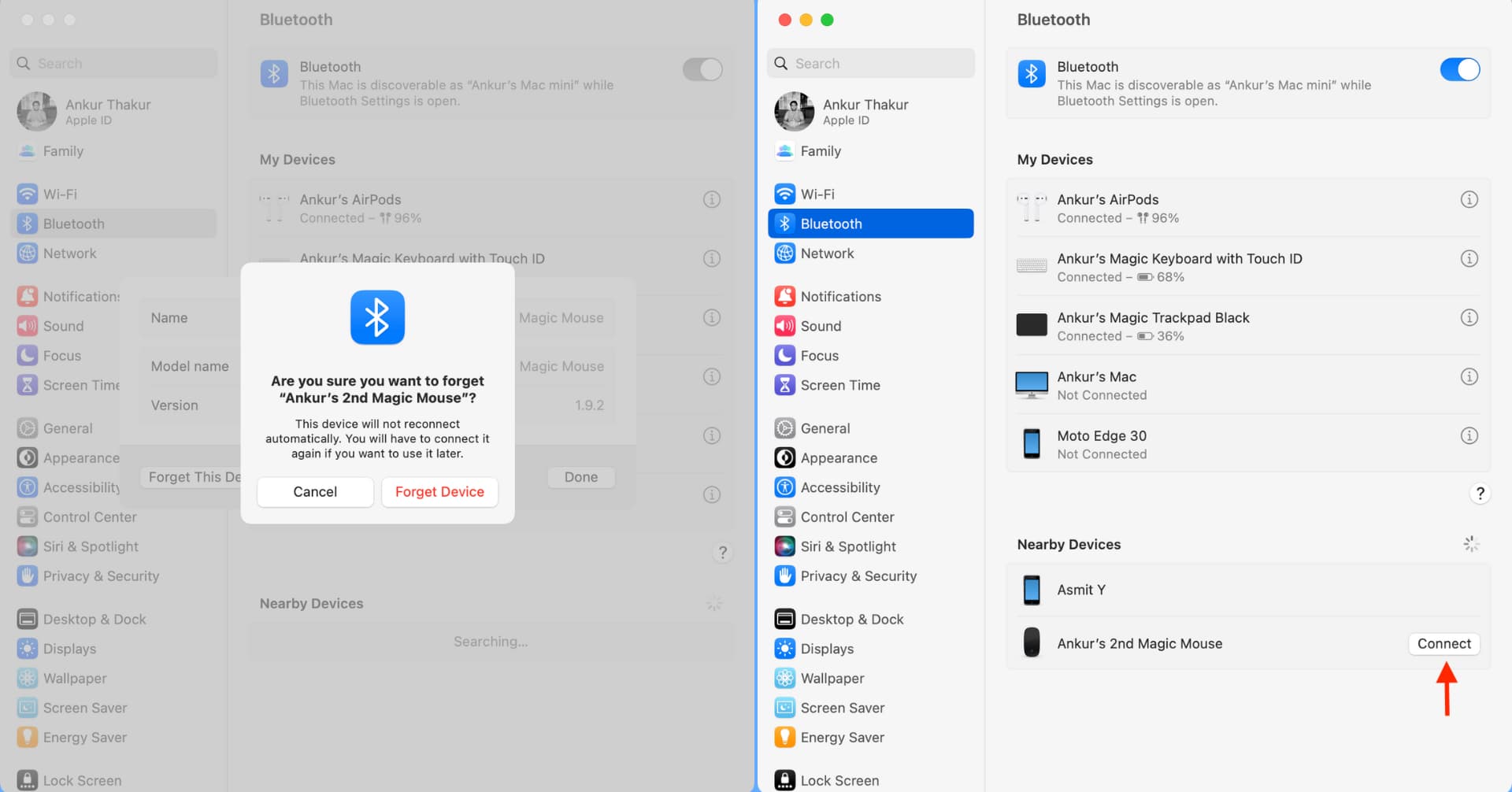Viewport: 1512px width, 792px height.
Task: Open Family settings in right sidebar
Action: point(870,151)
